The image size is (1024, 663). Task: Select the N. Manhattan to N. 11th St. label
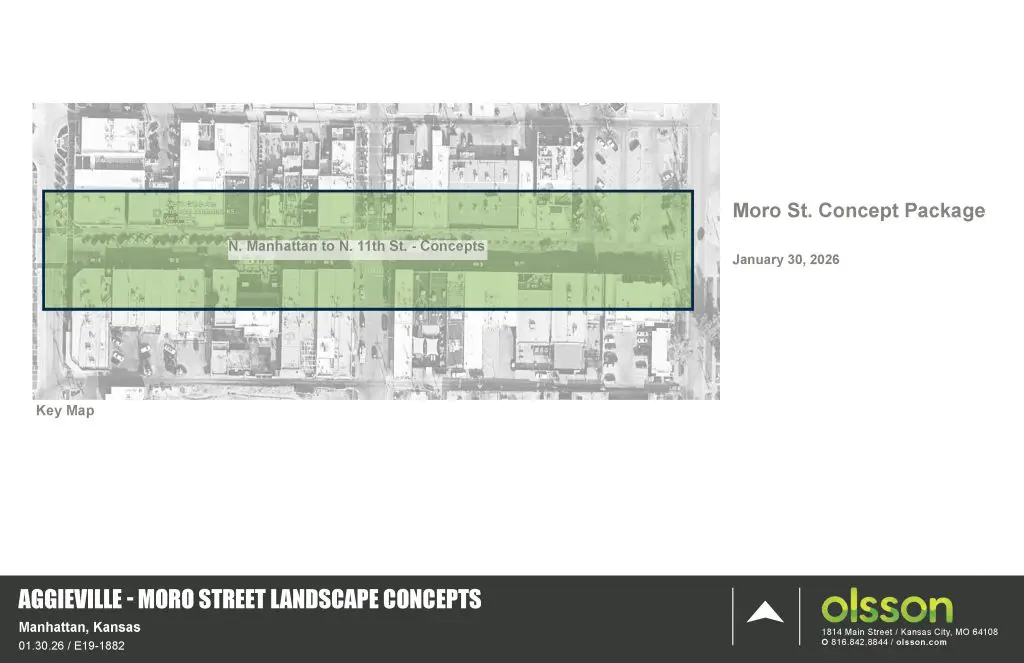[x=356, y=246]
